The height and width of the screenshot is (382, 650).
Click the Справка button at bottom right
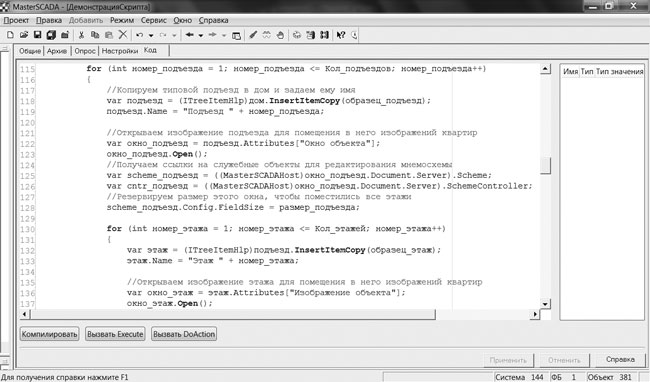(x=620, y=360)
